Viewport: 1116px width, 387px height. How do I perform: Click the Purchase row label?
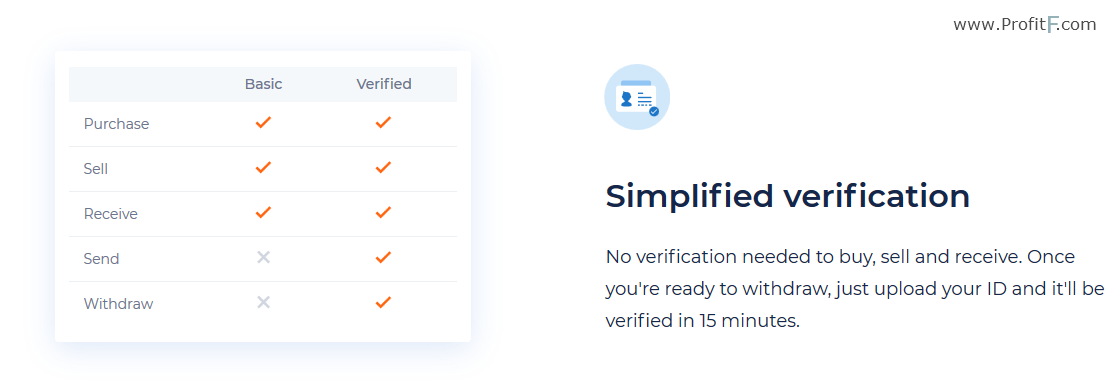116,124
